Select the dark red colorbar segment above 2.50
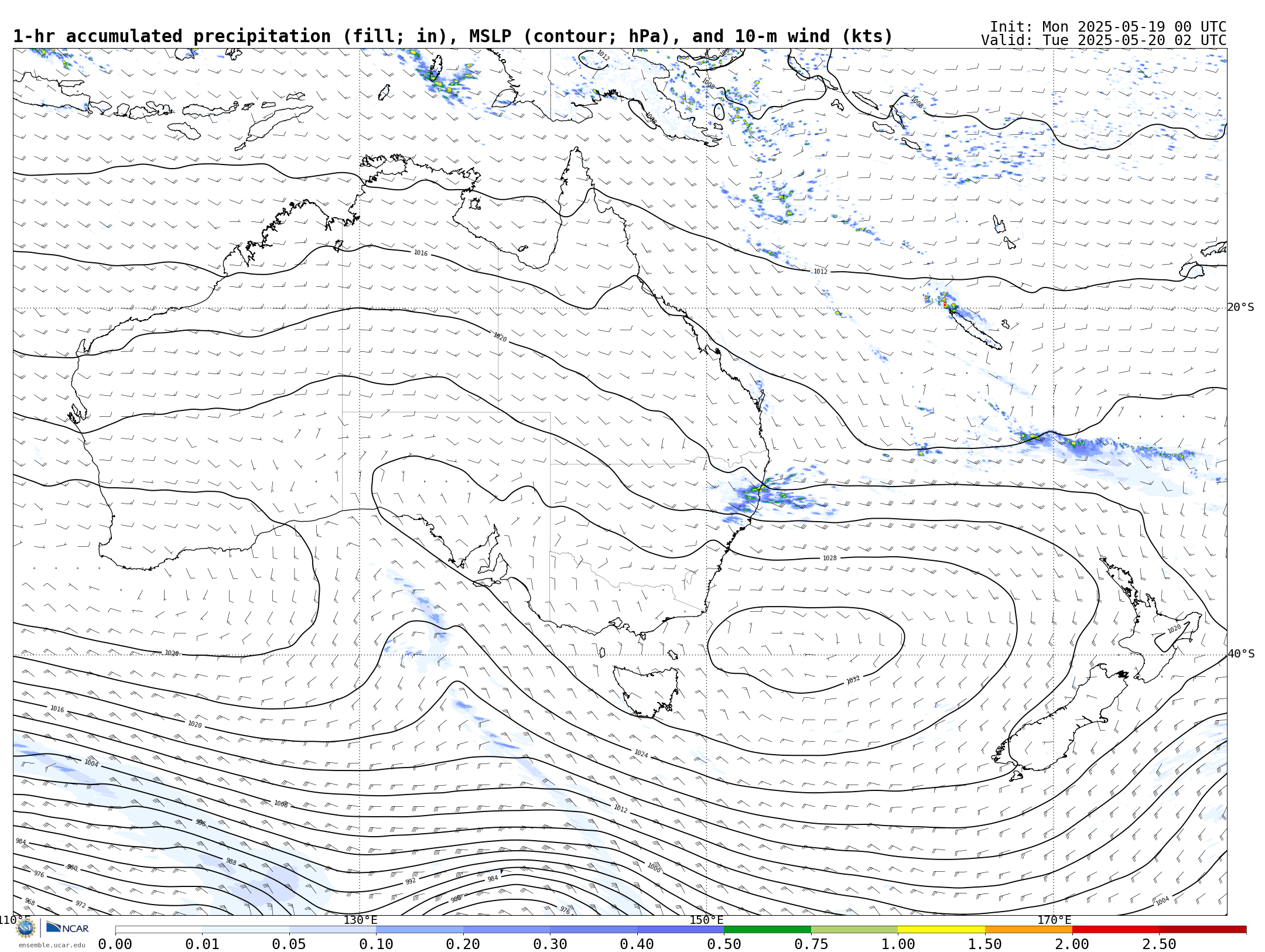 1203,930
